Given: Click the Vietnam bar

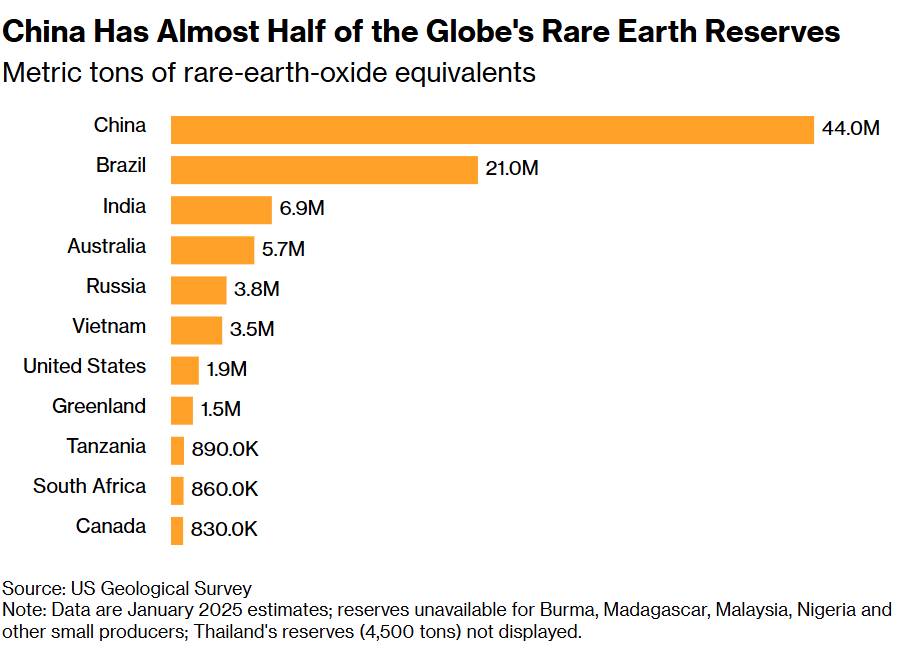Looking at the screenshot, I should click(196, 330).
